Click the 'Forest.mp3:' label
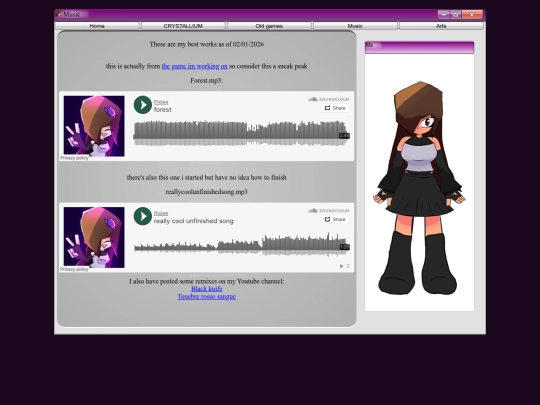Image resolution: width=540 pixels, height=405 pixels. [207, 81]
